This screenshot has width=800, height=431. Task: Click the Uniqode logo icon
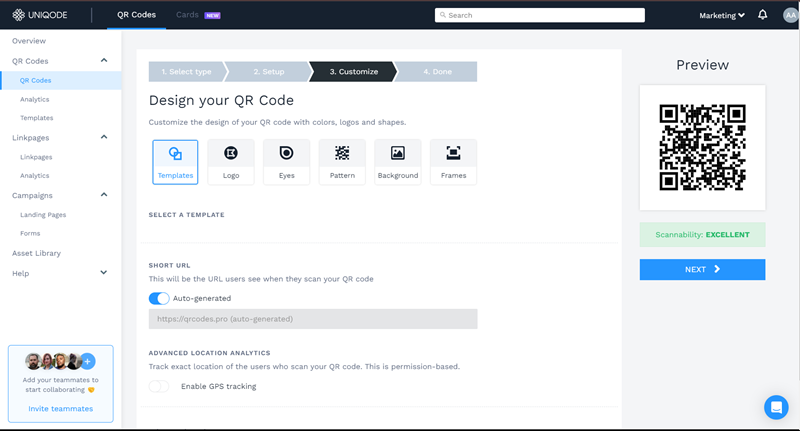coord(18,15)
